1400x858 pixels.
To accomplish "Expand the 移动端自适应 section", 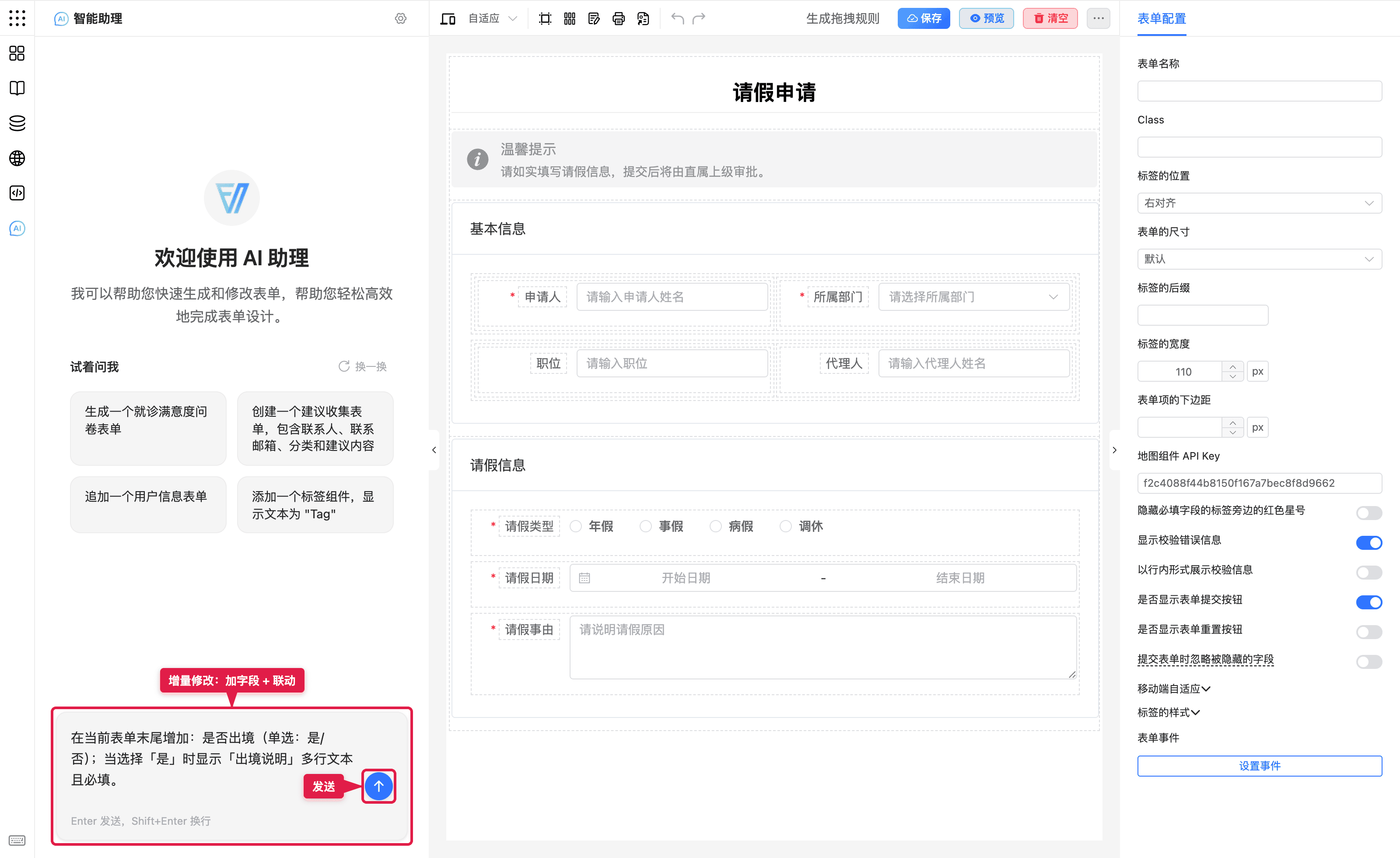I will pyautogui.click(x=1174, y=689).
